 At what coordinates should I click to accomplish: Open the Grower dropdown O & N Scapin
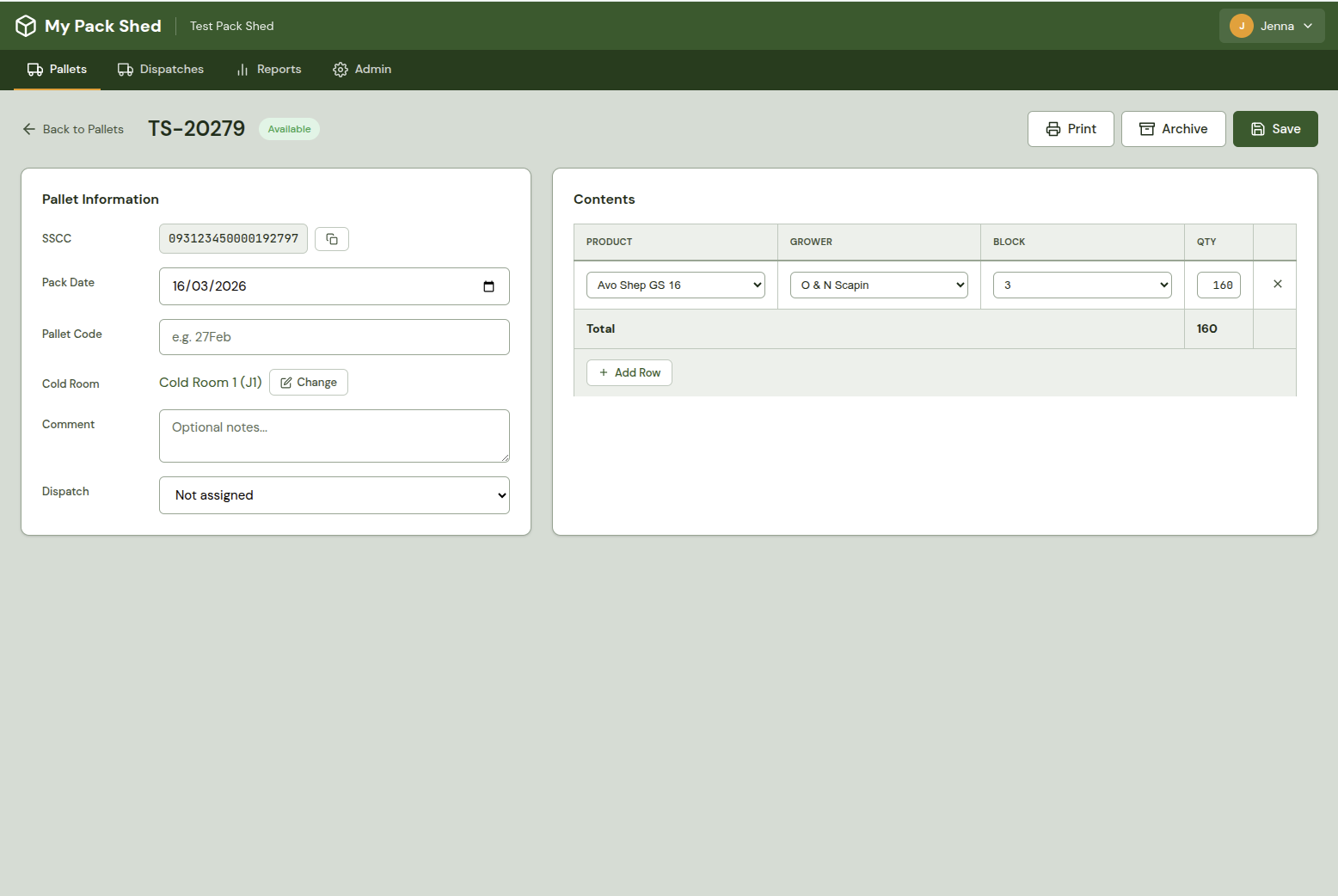[x=878, y=285]
